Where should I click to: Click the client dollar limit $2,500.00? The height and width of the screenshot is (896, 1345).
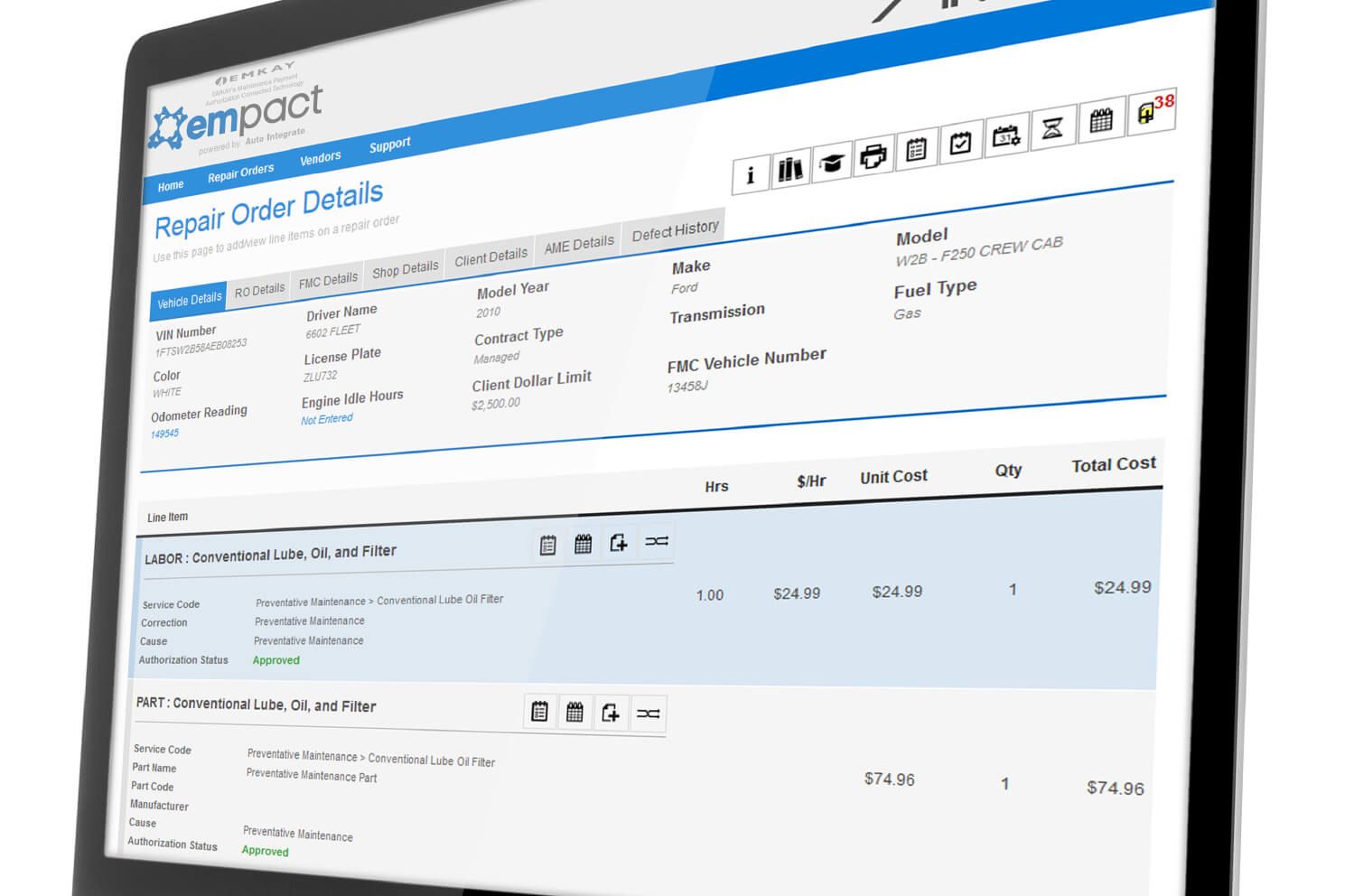click(x=496, y=404)
